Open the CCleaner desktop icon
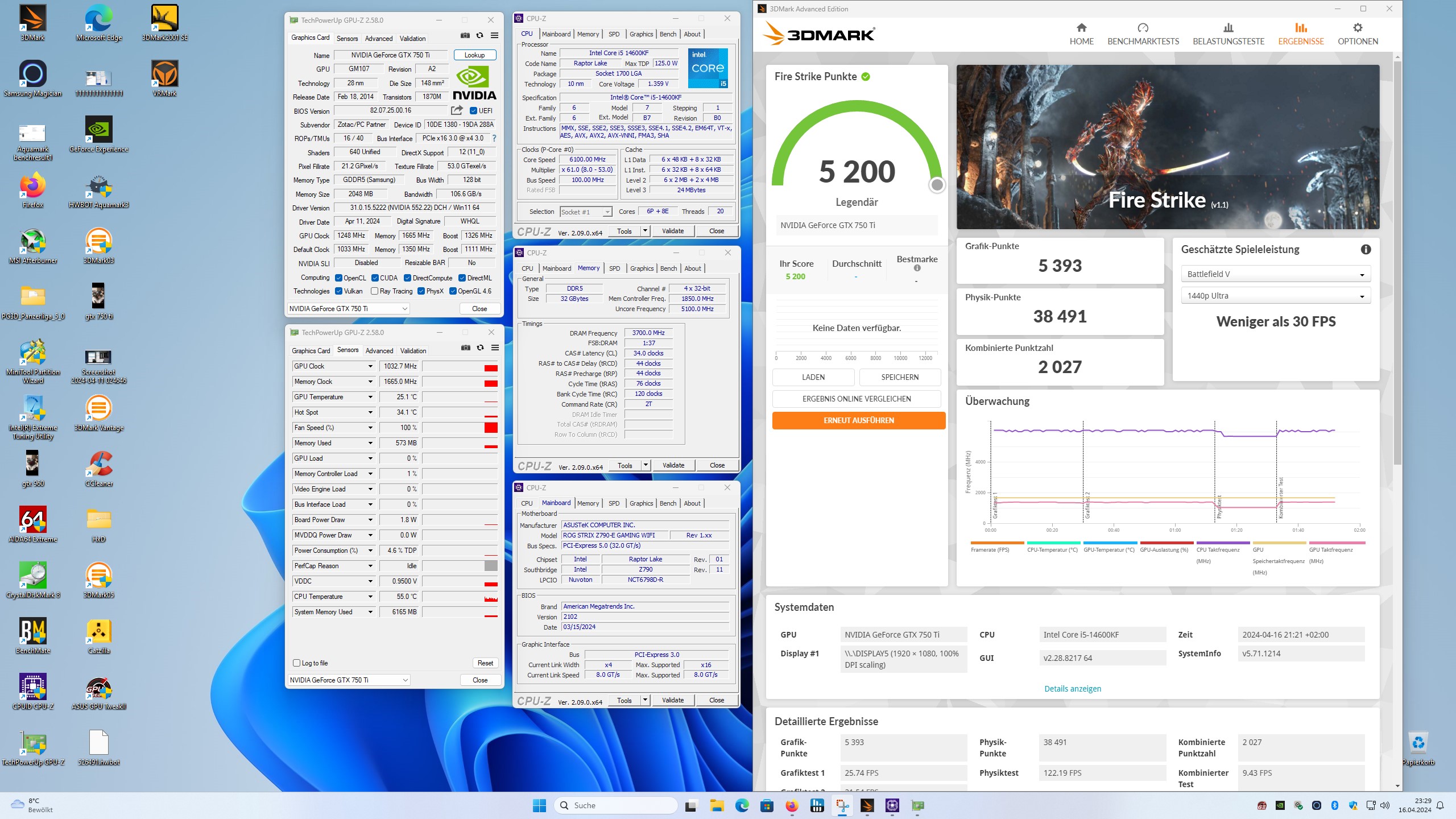 tap(99, 469)
